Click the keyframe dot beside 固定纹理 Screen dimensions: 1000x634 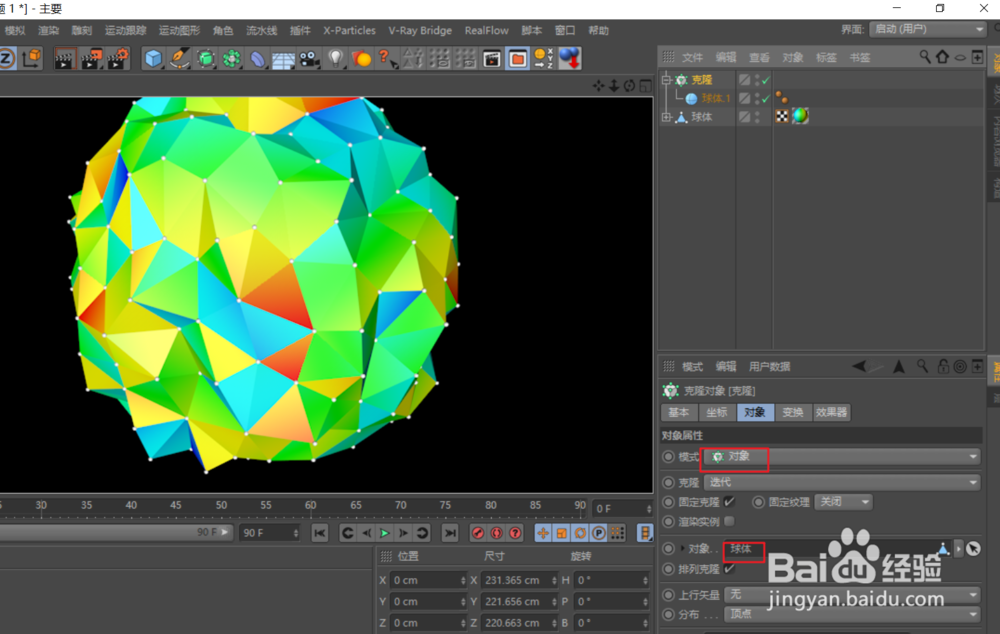coord(758,502)
